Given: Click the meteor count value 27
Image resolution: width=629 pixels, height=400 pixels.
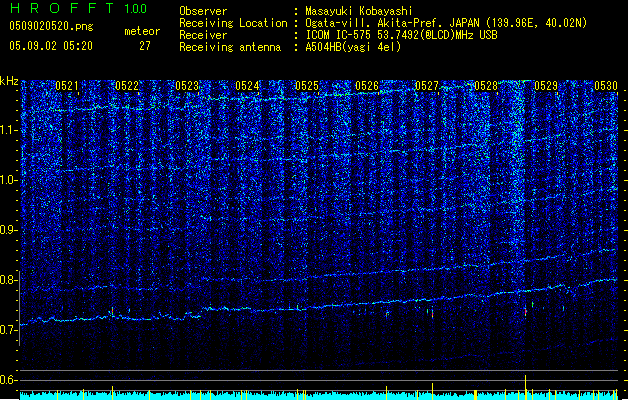Looking at the screenshot, I should pyautogui.click(x=145, y=46).
